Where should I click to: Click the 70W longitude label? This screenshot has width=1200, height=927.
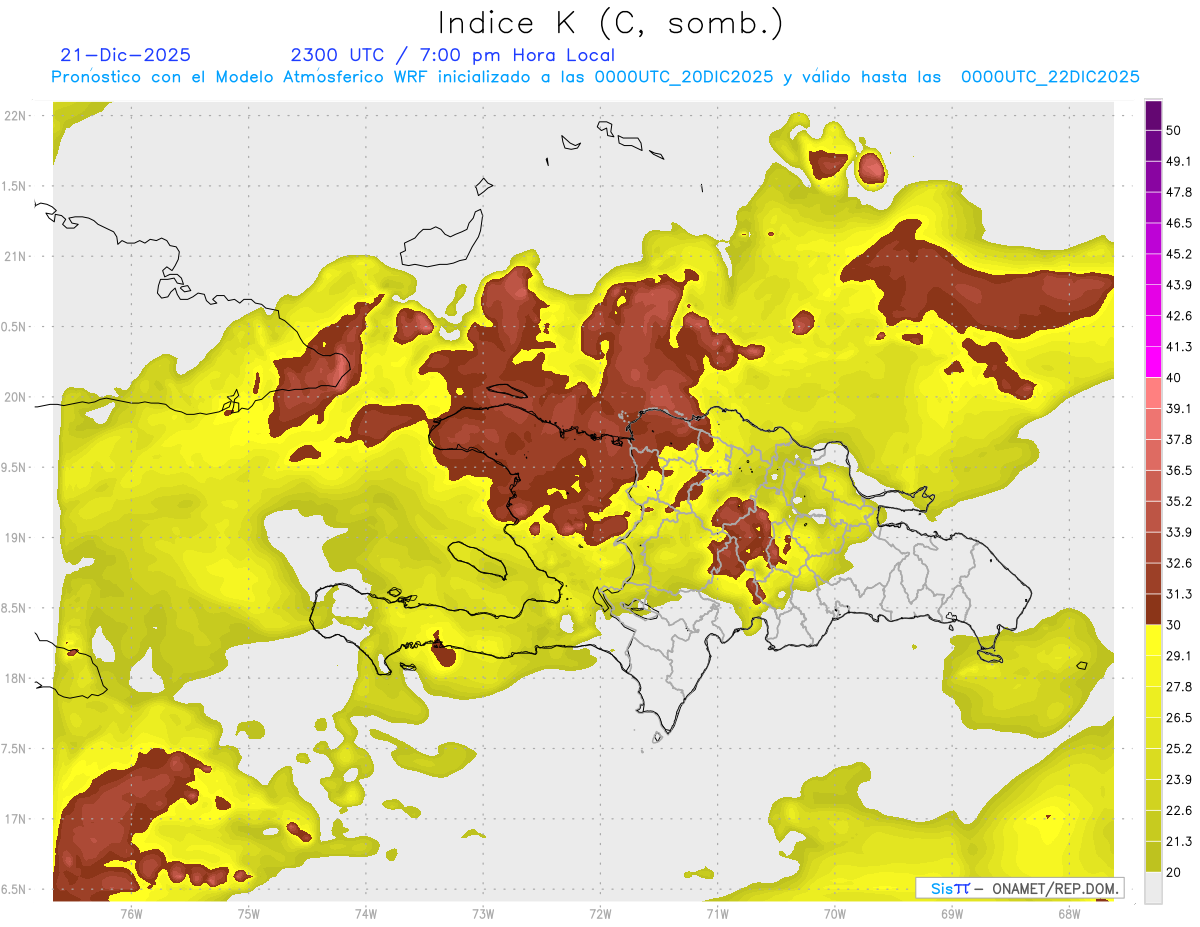[x=834, y=914]
